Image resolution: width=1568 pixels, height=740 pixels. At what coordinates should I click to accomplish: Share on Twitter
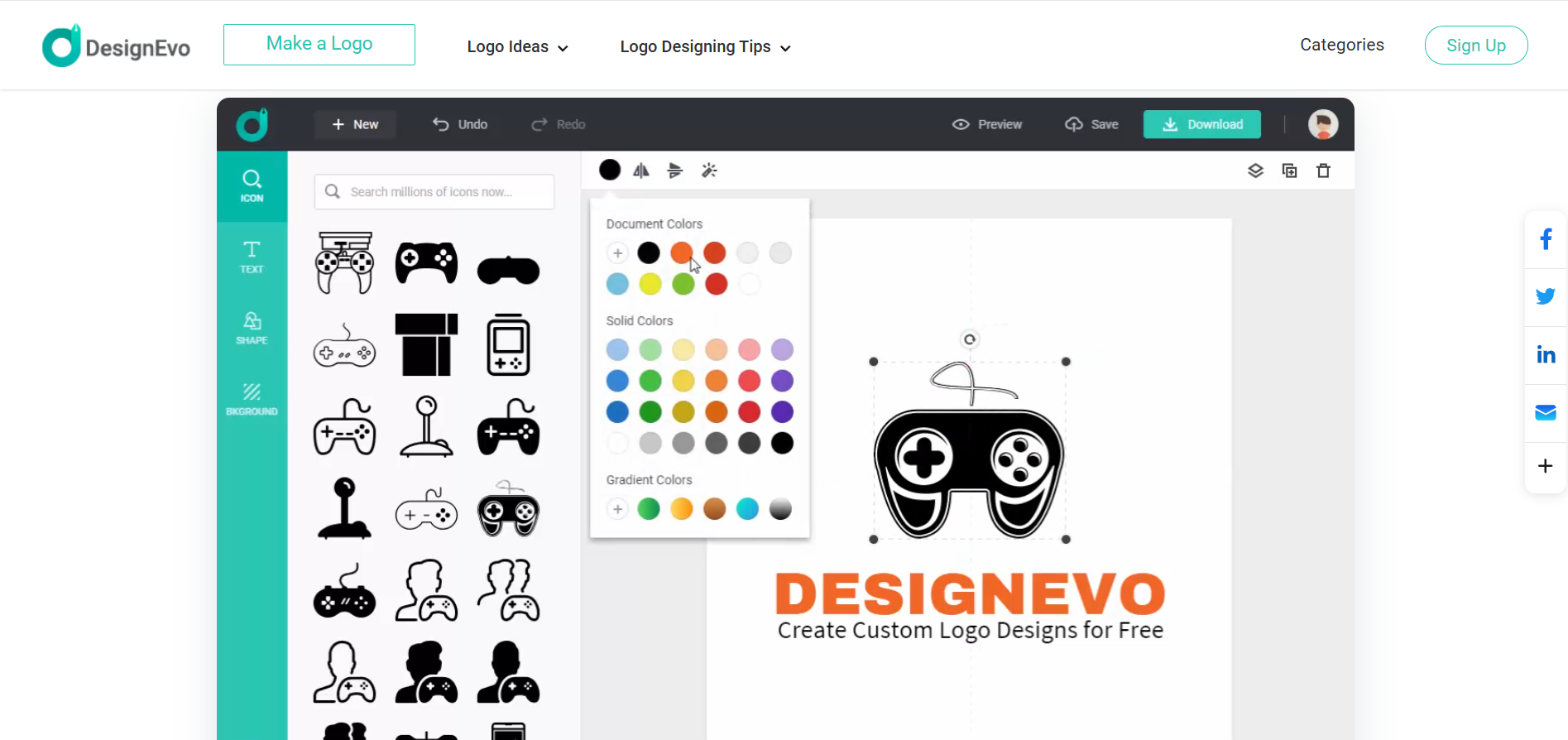[x=1546, y=296]
